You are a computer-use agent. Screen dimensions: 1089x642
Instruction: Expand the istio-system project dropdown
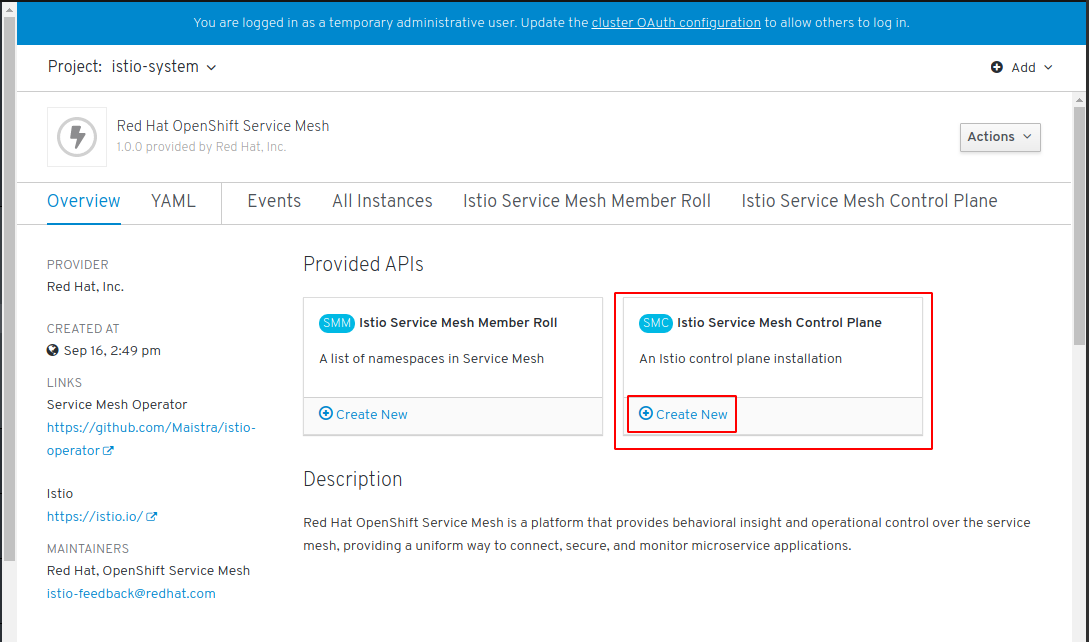164,67
